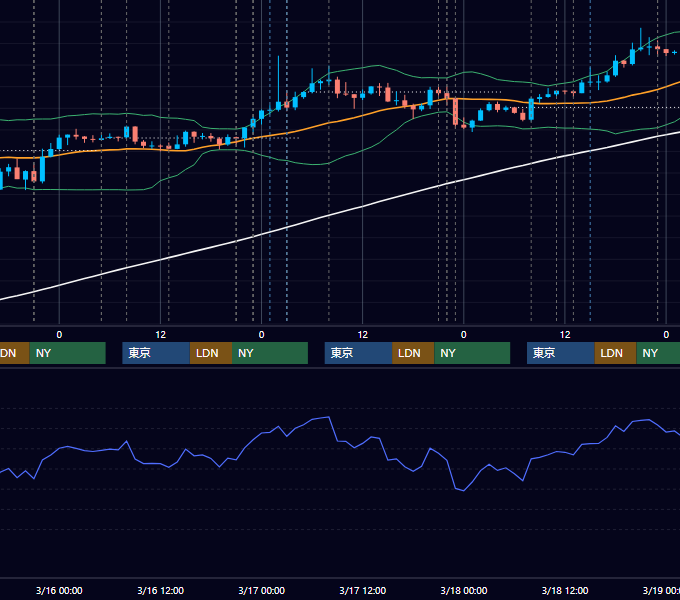Select the LDN block right after 3/16 東京 session
Screen dimensions: 680x600
click(211, 353)
